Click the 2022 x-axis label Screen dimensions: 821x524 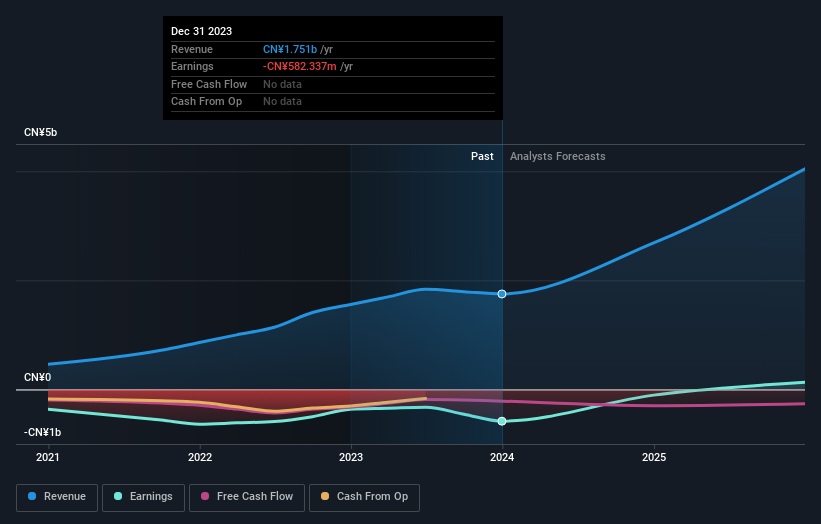[200, 458]
